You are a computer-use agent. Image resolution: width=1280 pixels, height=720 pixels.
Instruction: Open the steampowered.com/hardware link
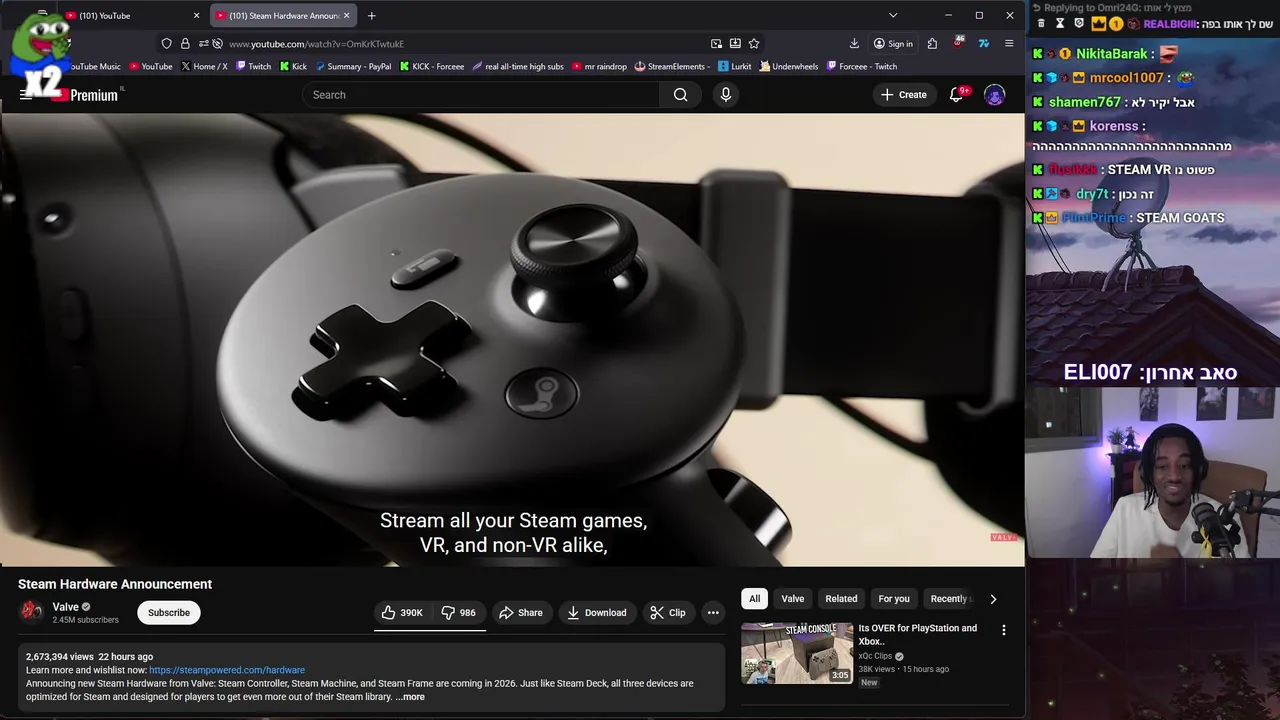tap(227, 670)
